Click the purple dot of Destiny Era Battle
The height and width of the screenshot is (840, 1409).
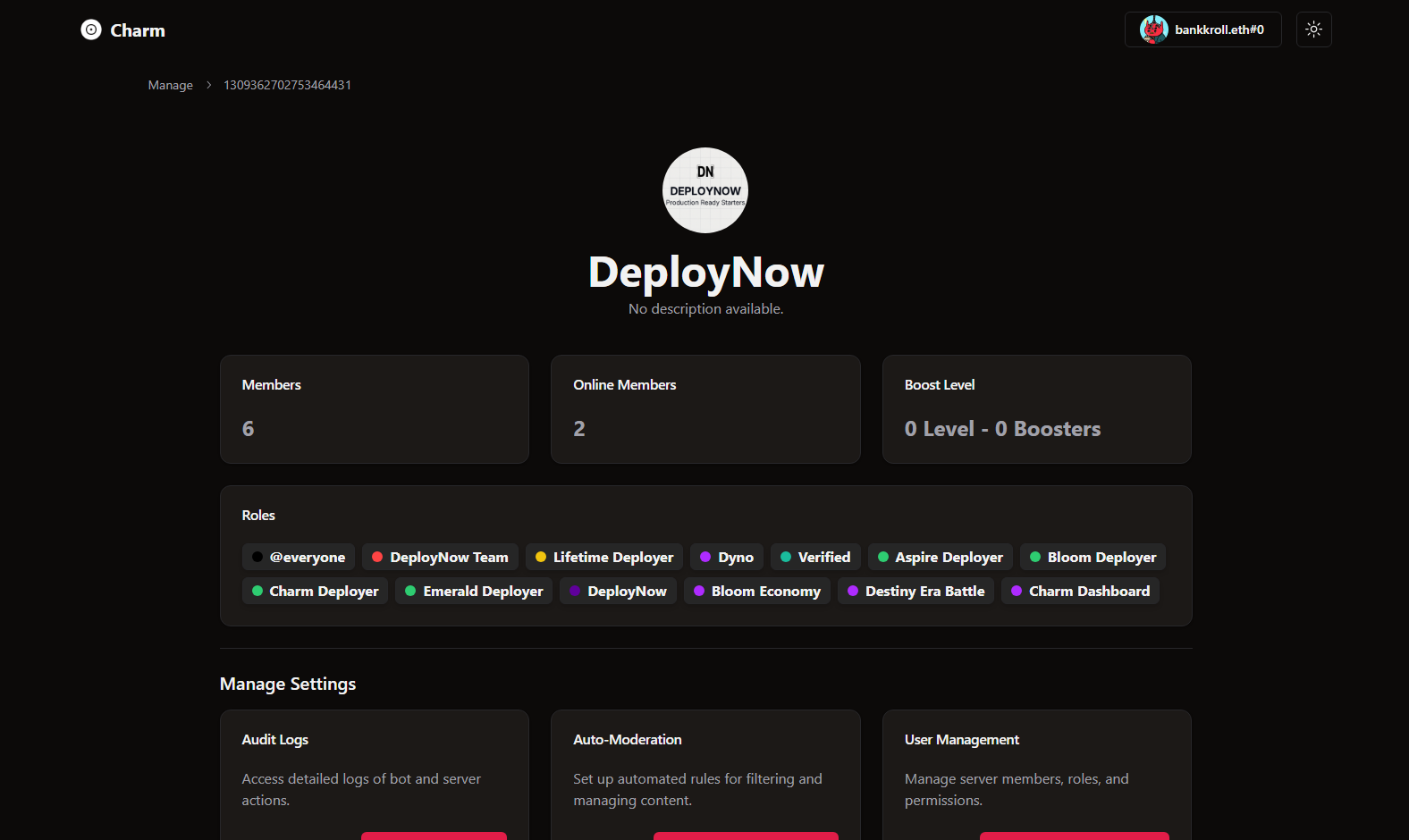[853, 591]
